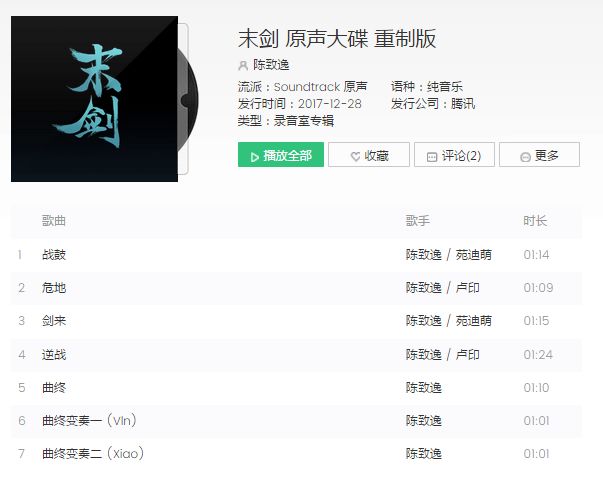Open singer 卢印 on the 危地 row
Screen dimensions: 603x499
[467, 288]
